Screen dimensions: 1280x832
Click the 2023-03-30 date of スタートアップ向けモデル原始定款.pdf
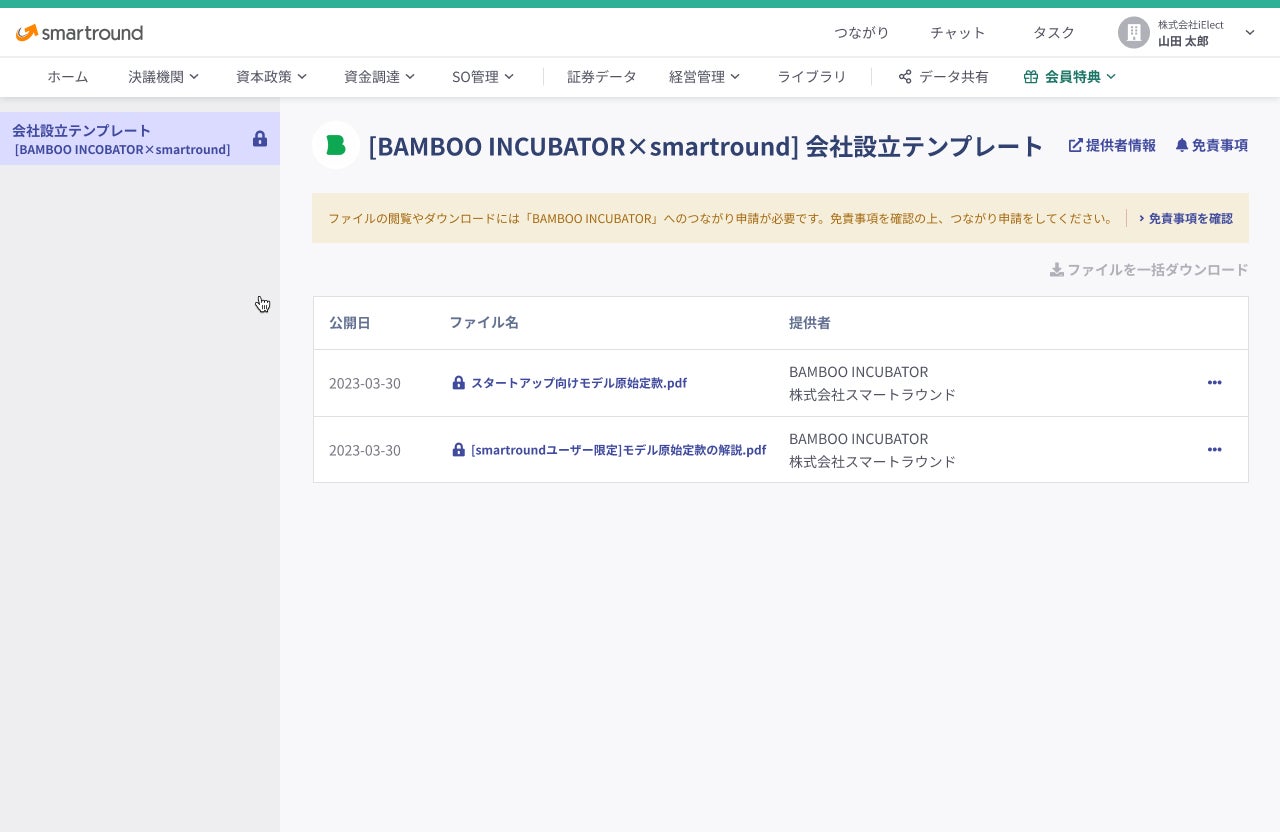365,383
